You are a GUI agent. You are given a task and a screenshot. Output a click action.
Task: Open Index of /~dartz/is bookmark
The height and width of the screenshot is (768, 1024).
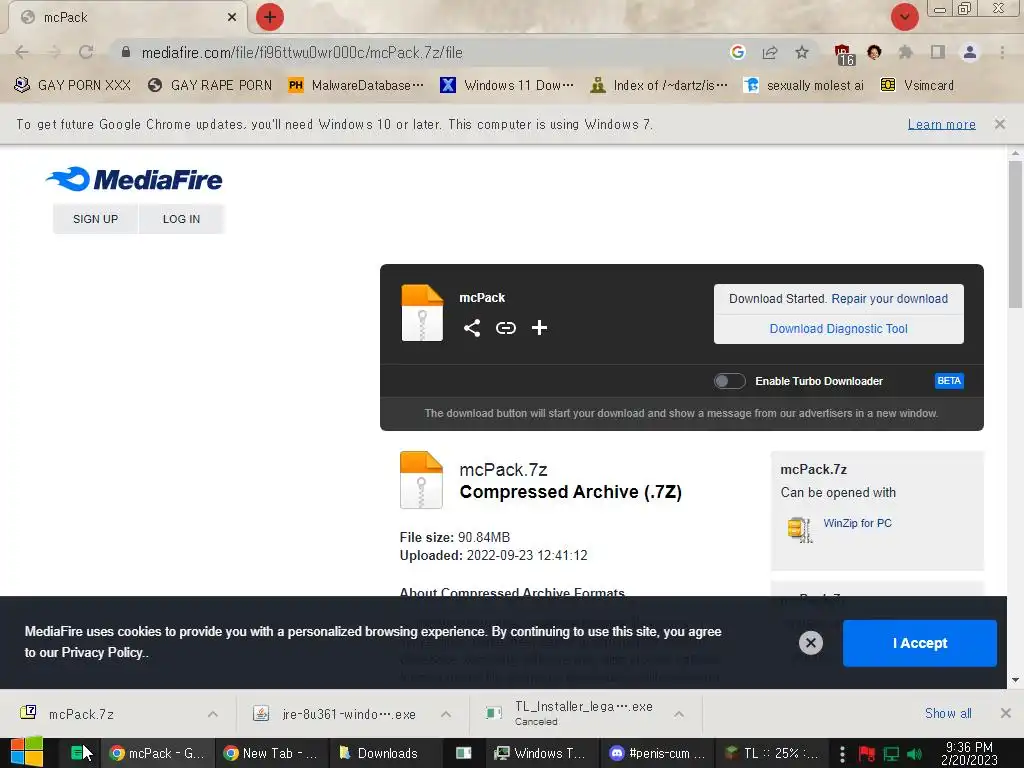click(658, 86)
